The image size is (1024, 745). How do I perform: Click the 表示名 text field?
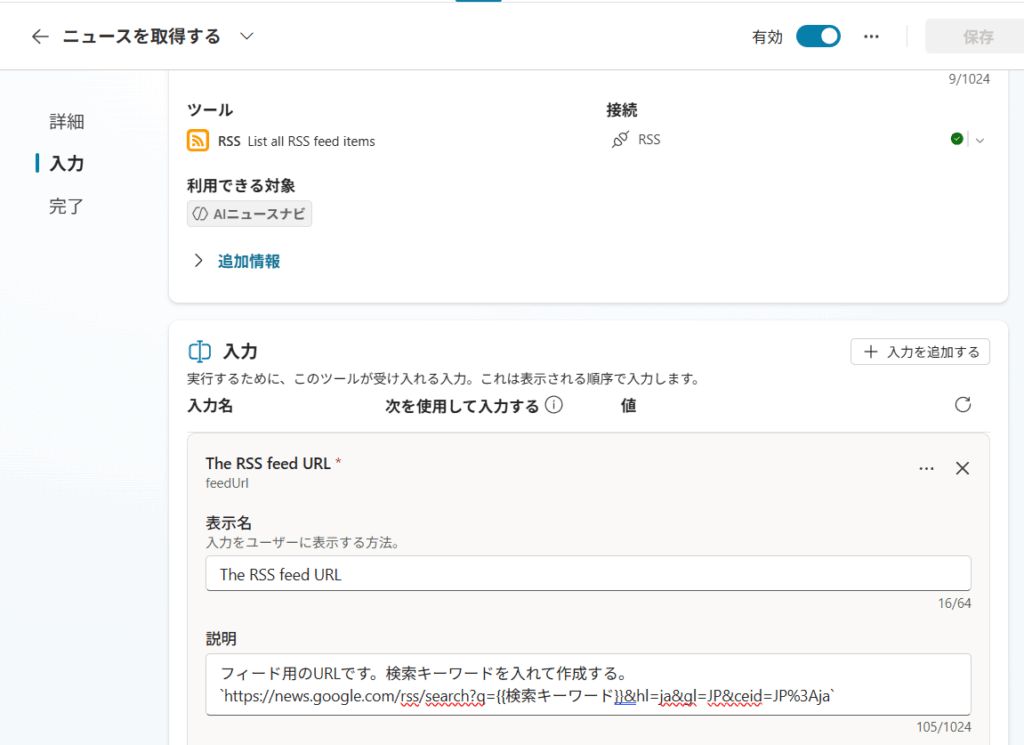588,574
